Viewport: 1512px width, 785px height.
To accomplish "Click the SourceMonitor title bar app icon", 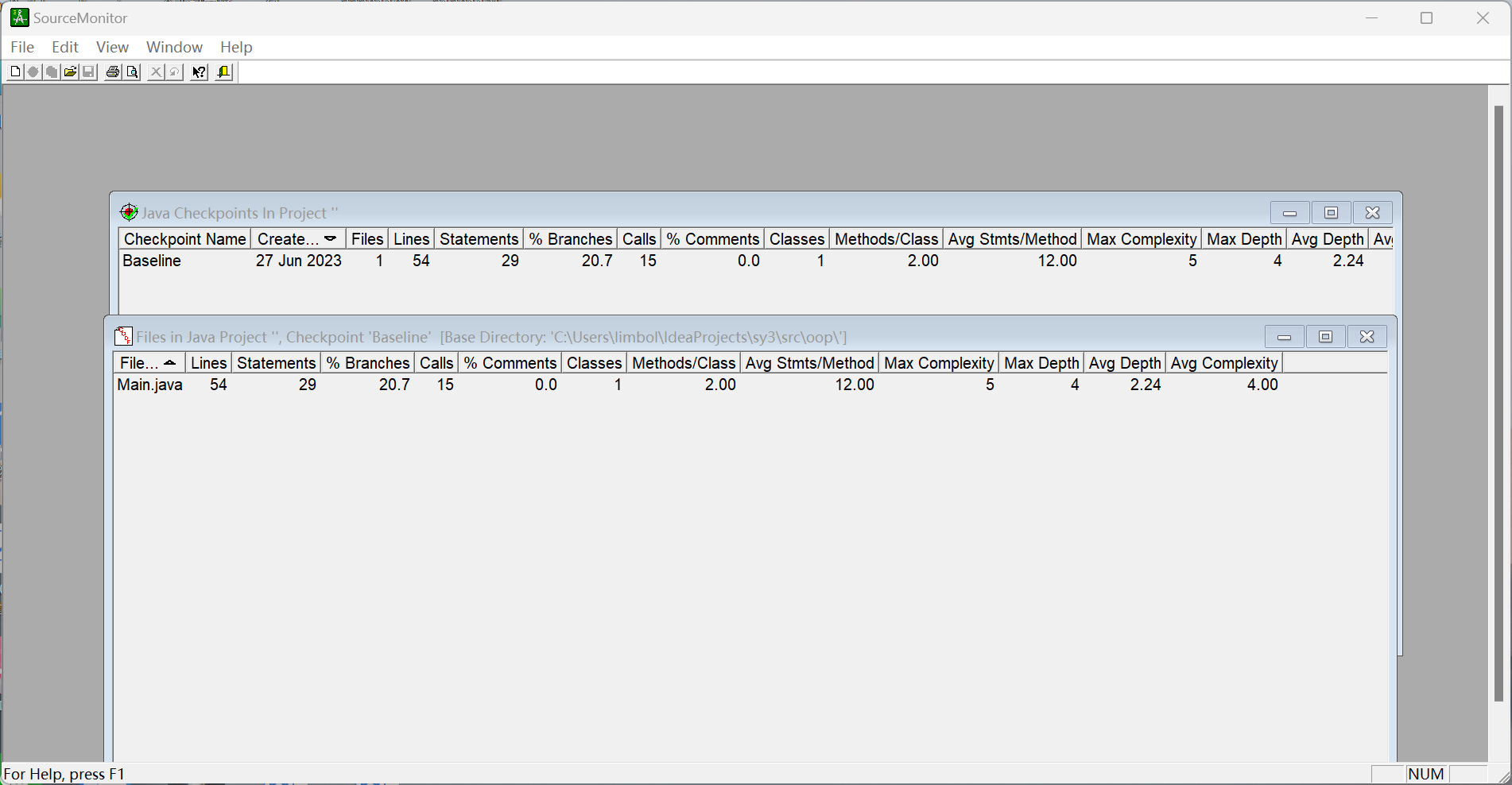I will tap(19, 17).
